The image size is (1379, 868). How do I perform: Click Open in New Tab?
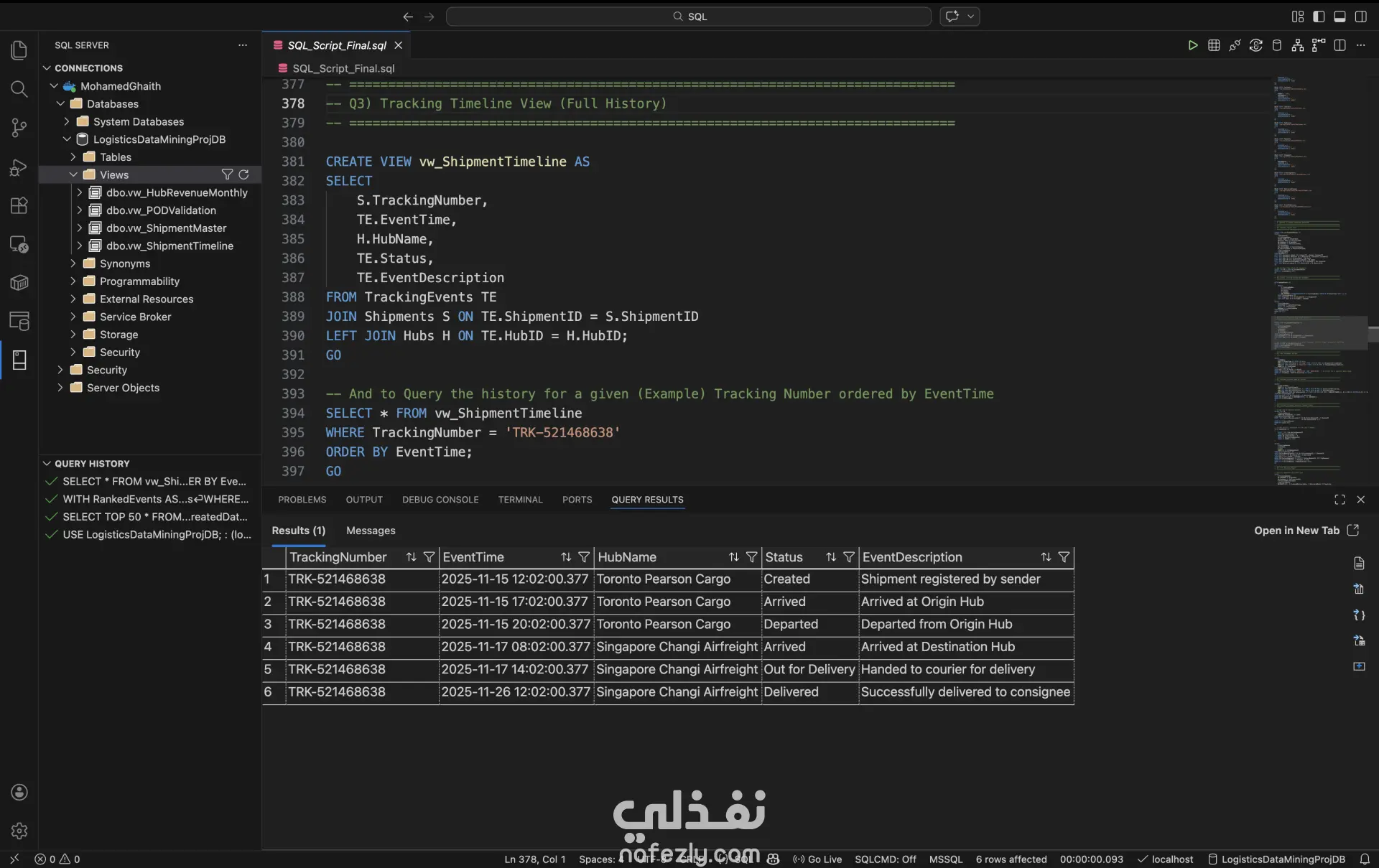(x=1306, y=531)
